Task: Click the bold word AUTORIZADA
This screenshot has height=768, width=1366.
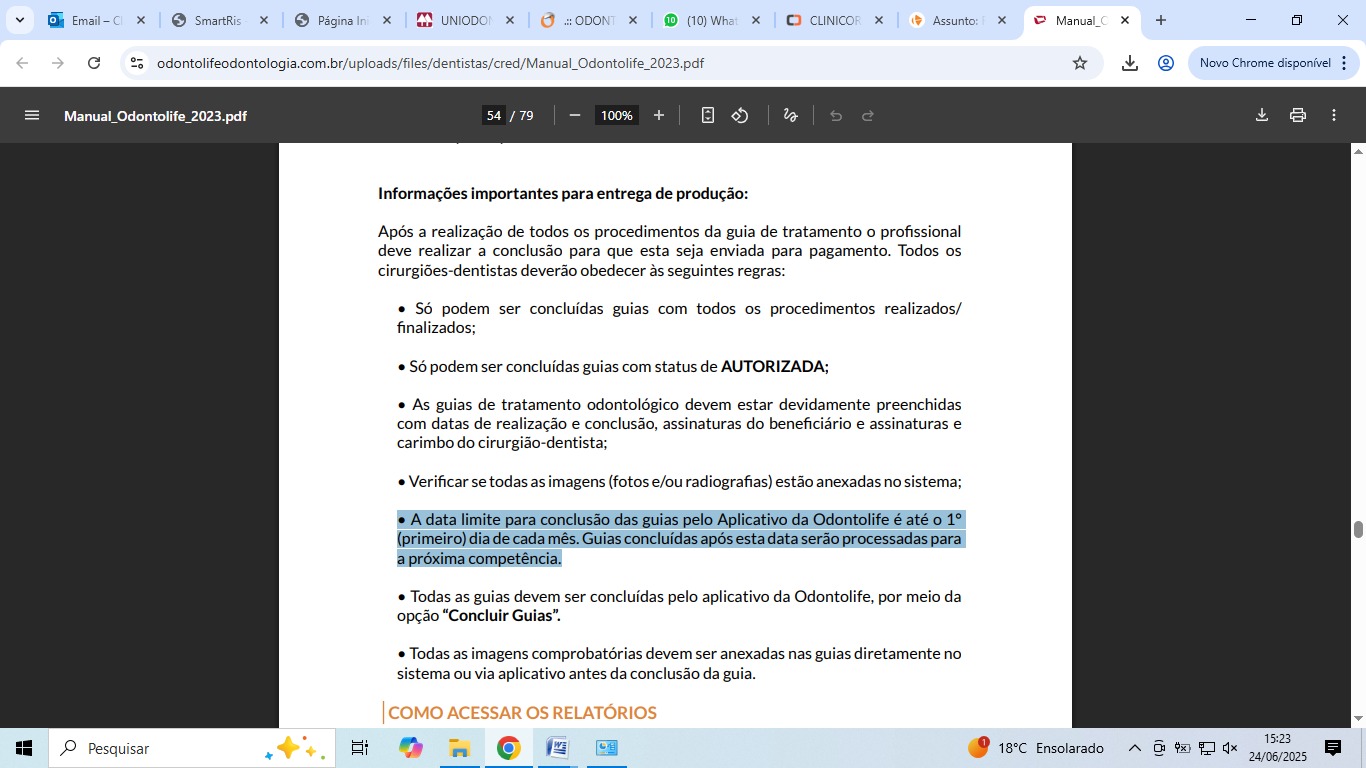Action: pyautogui.click(x=775, y=366)
